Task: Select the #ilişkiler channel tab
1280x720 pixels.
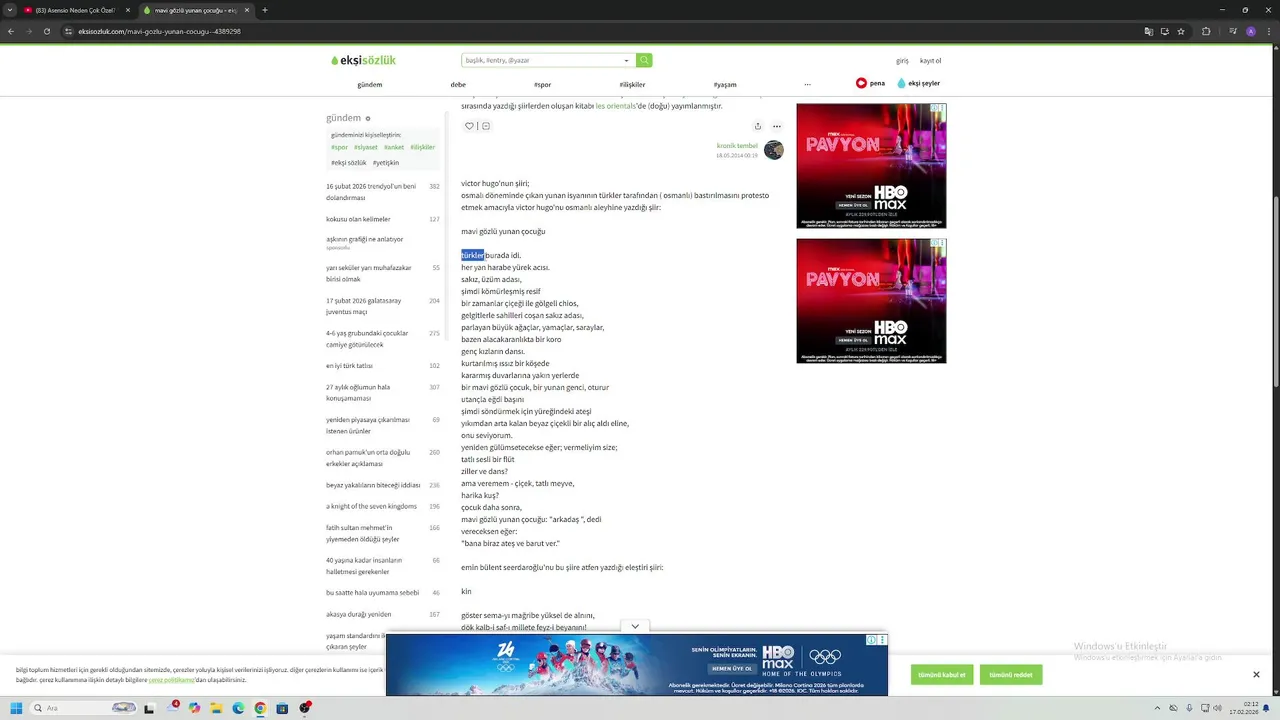Action: [x=632, y=85]
